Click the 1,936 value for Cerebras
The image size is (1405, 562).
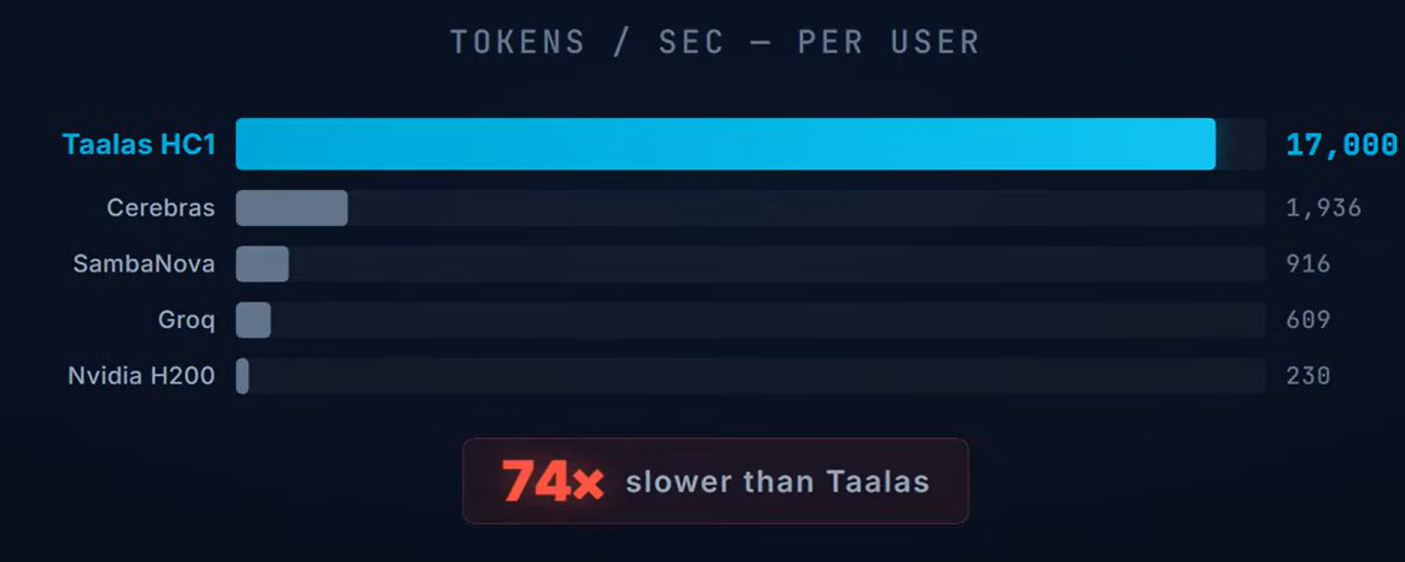click(x=1323, y=208)
